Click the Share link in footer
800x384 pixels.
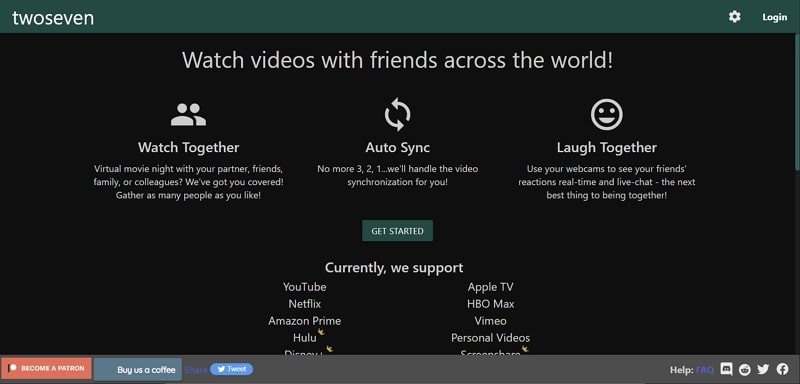point(196,370)
